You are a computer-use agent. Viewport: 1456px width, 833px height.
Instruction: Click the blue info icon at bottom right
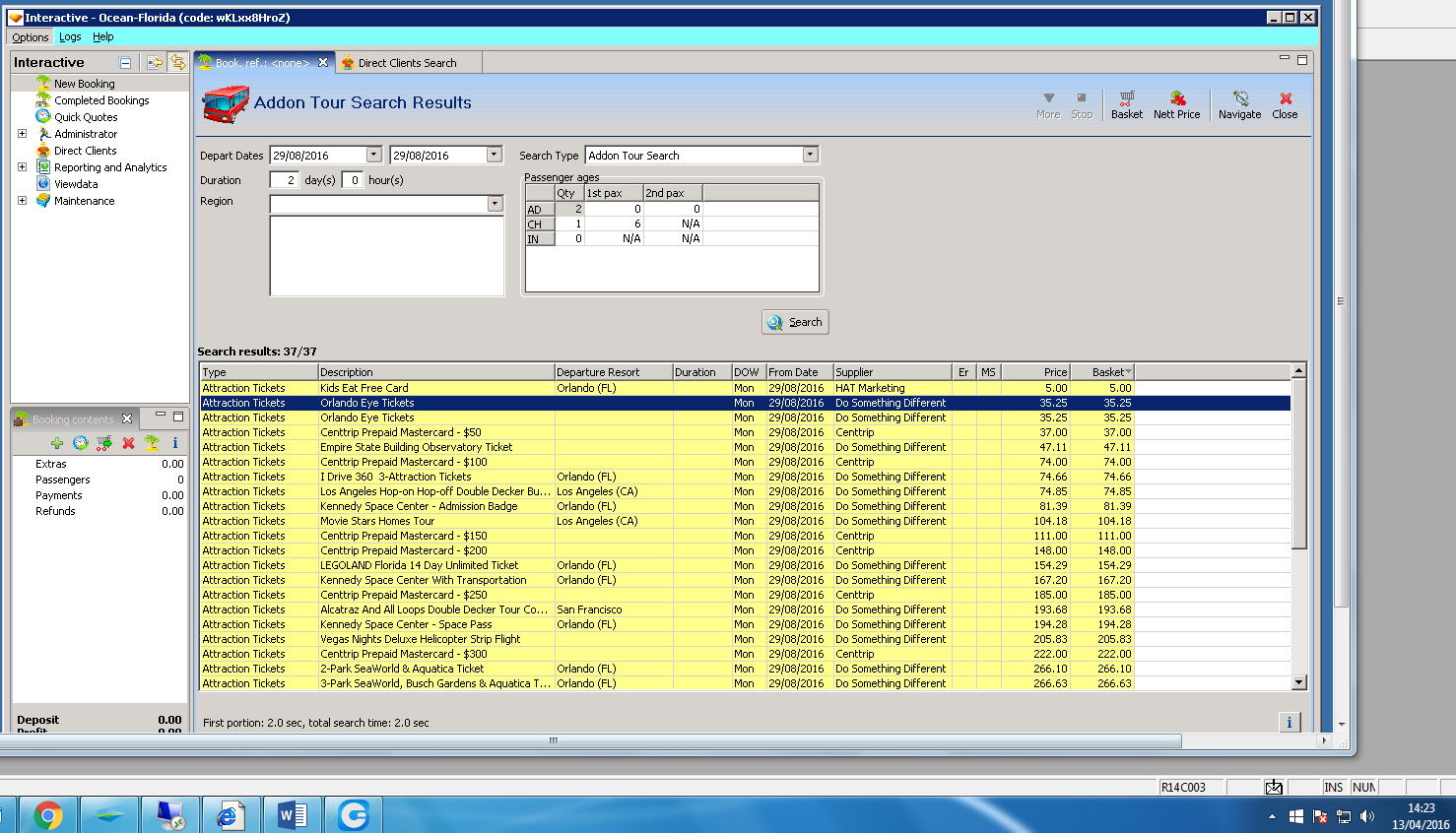(1289, 722)
